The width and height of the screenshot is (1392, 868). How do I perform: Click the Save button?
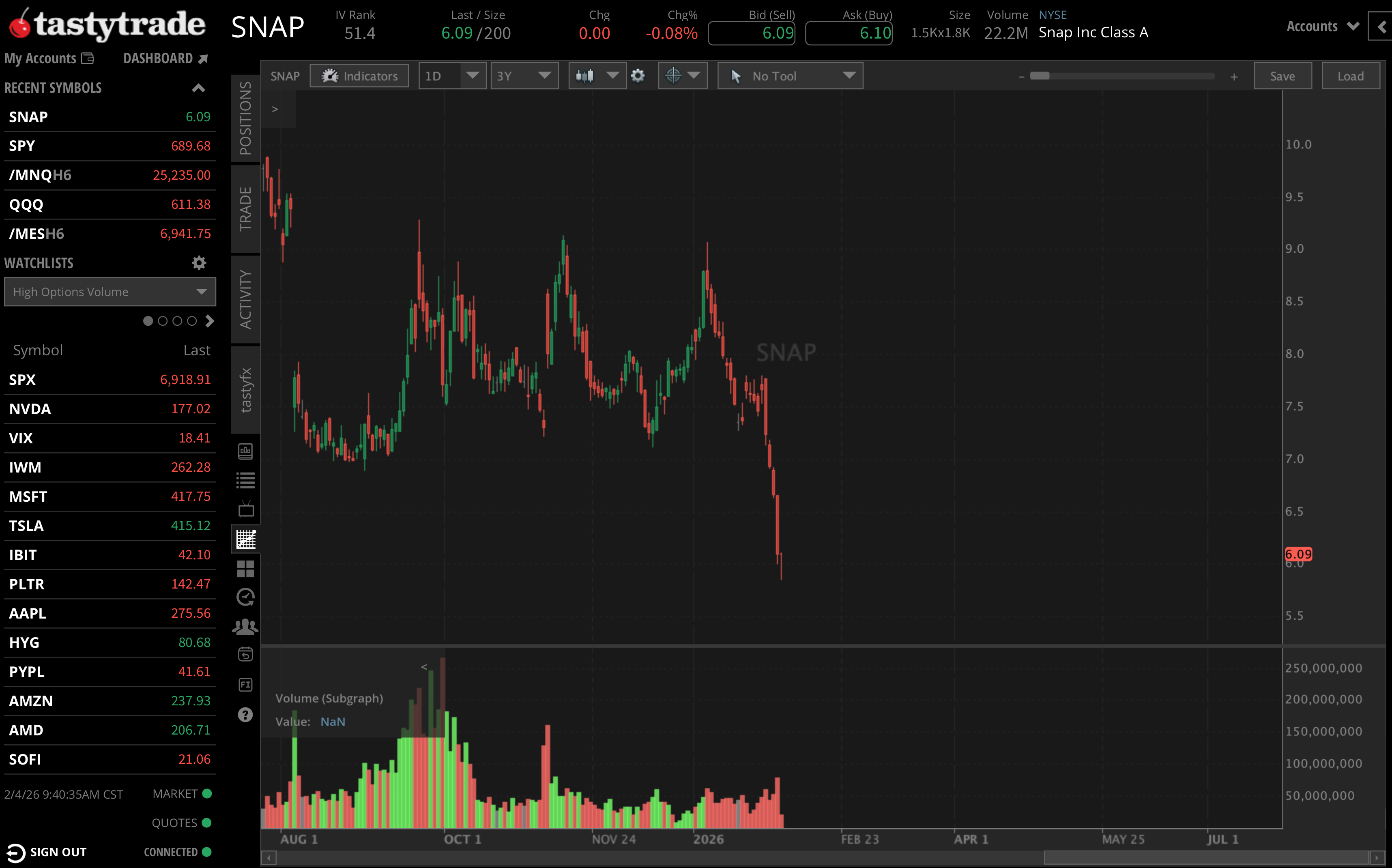click(1283, 75)
